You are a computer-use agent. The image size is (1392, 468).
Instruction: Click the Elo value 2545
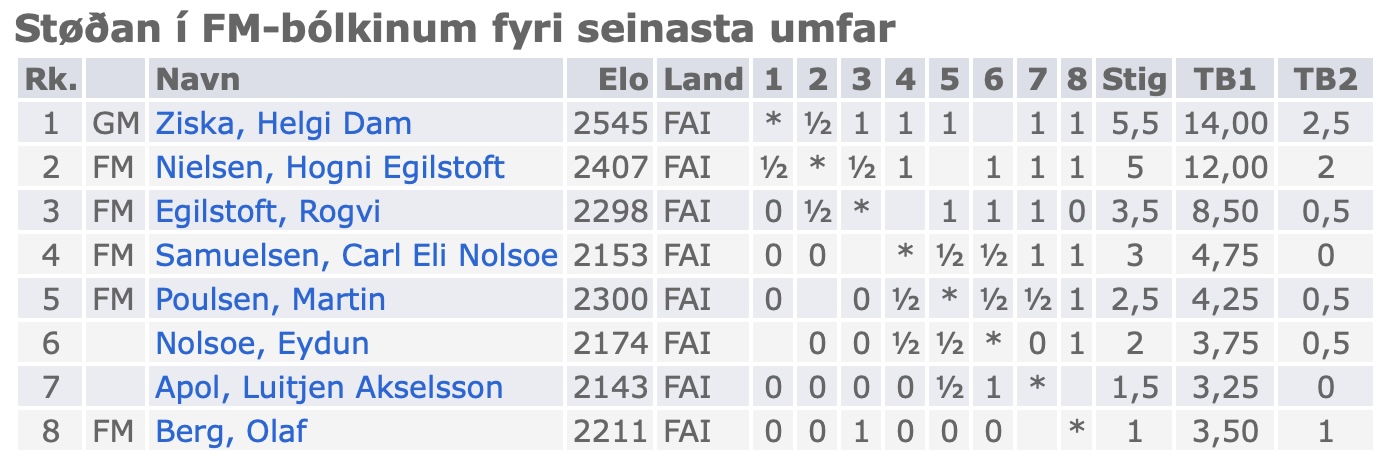tap(611, 124)
